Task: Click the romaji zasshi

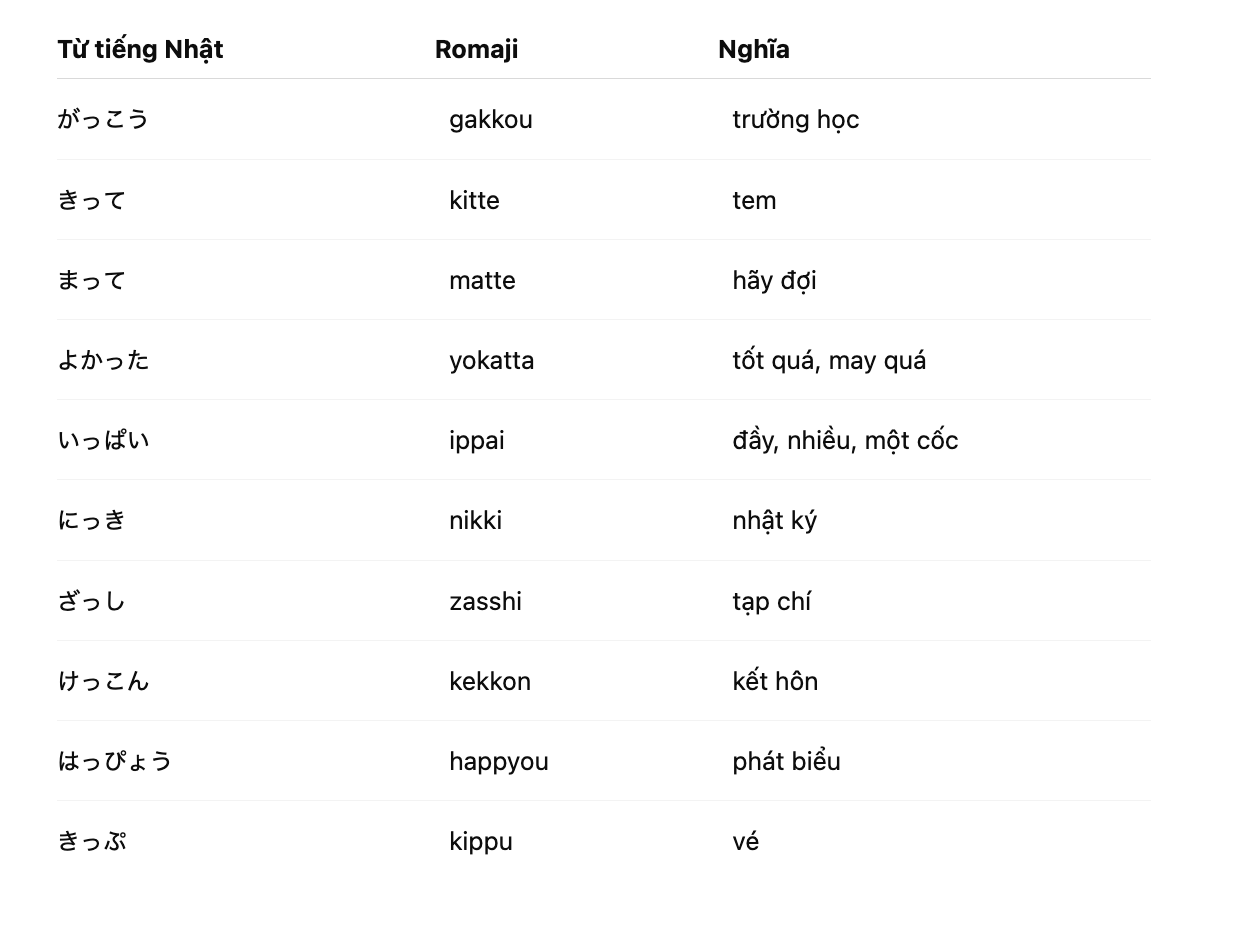Action: tap(485, 601)
